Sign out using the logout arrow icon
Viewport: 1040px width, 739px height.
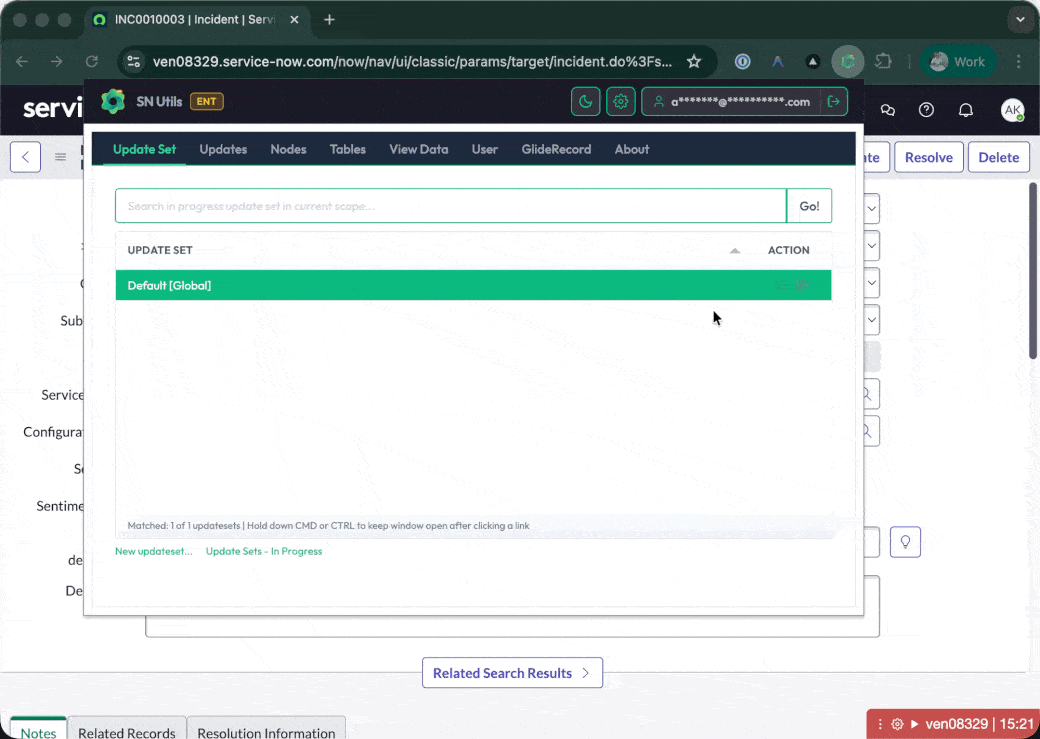click(x=833, y=101)
